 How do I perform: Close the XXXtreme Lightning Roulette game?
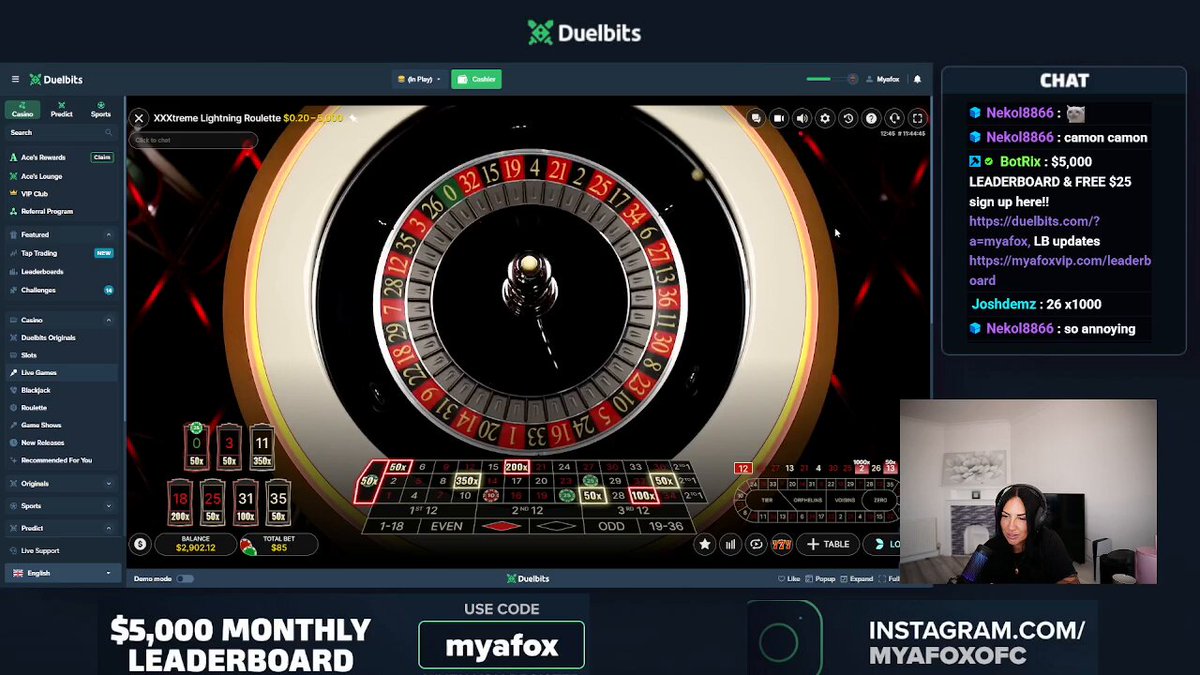coord(139,118)
